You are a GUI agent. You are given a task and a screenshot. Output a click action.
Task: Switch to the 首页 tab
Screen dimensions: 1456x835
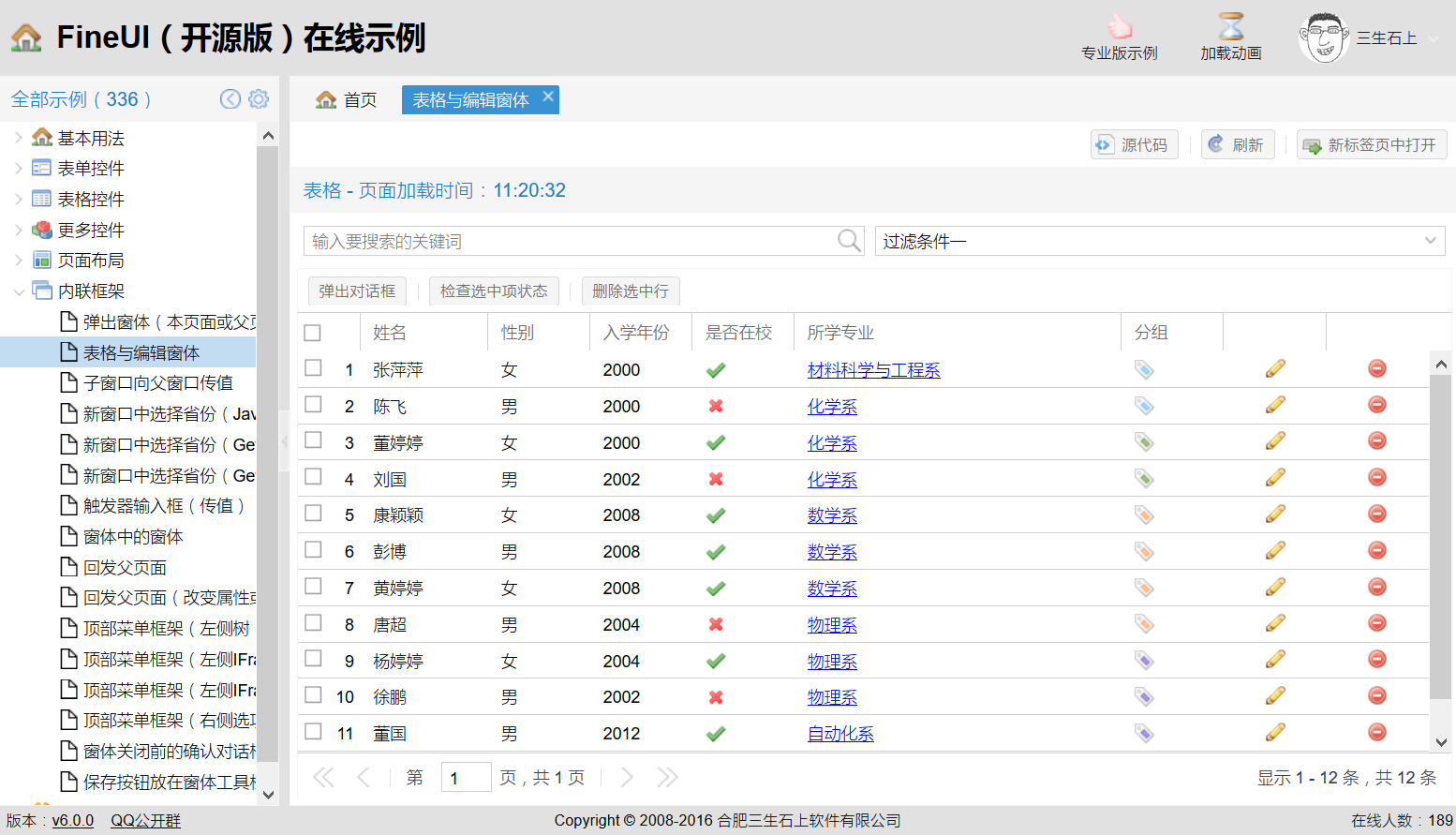(347, 100)
